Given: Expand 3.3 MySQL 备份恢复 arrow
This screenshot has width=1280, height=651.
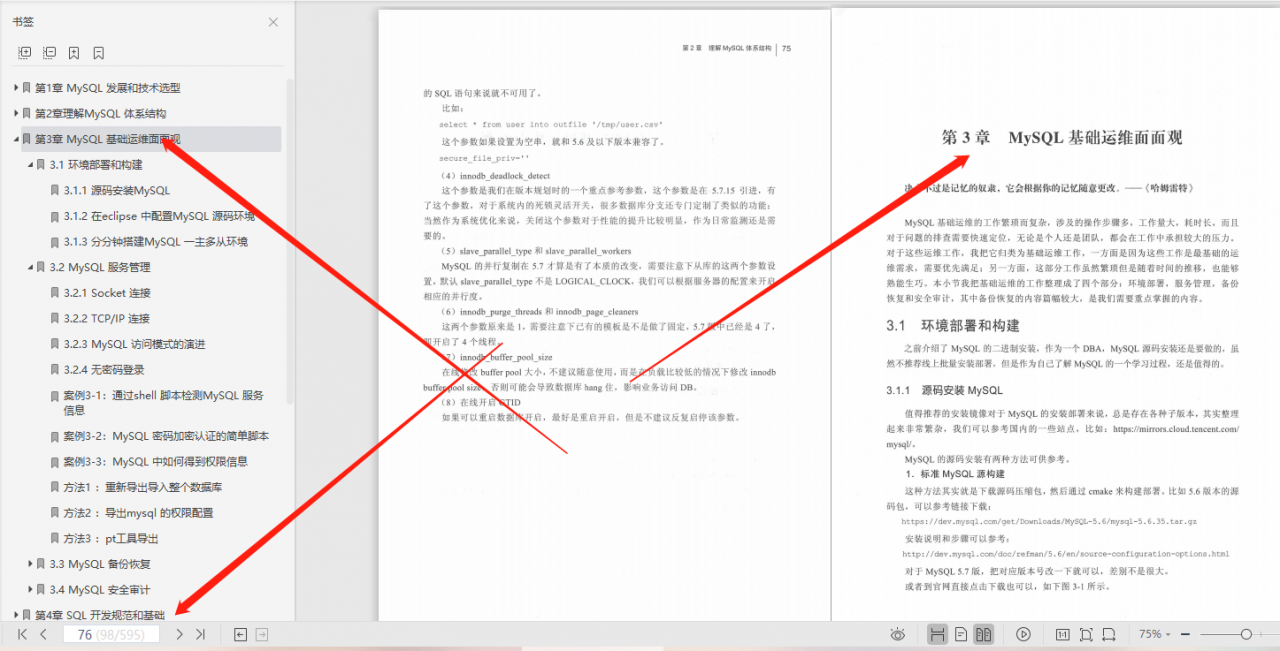Looking at the screenshot, I should click(31, 564).
